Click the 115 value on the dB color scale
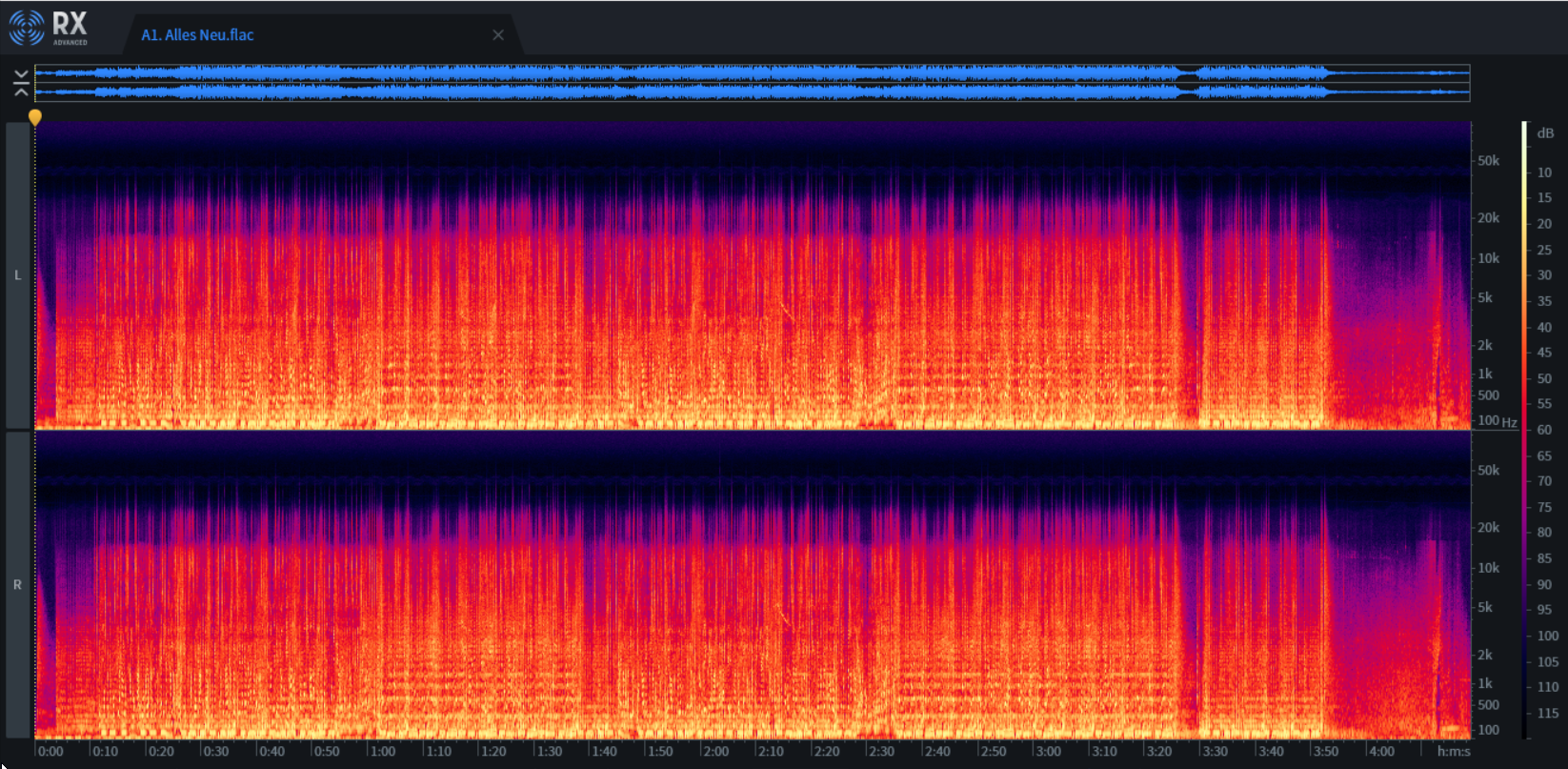Screen dimensions: 1568x769 tap(1548, 713)
